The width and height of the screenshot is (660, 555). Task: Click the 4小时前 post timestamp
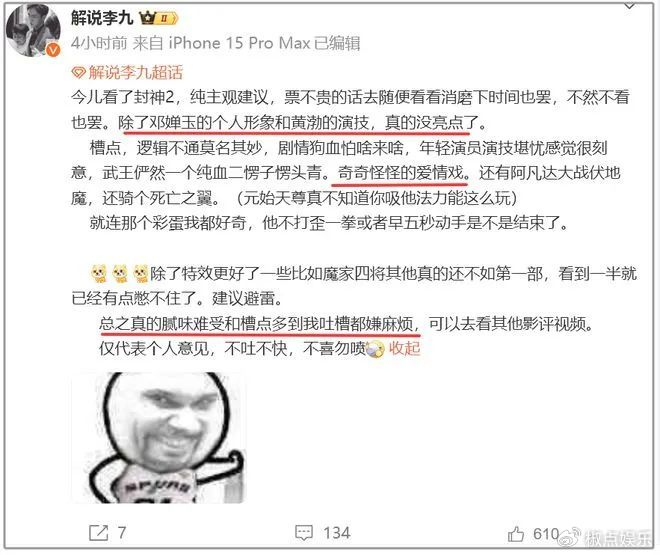(98, 43)
